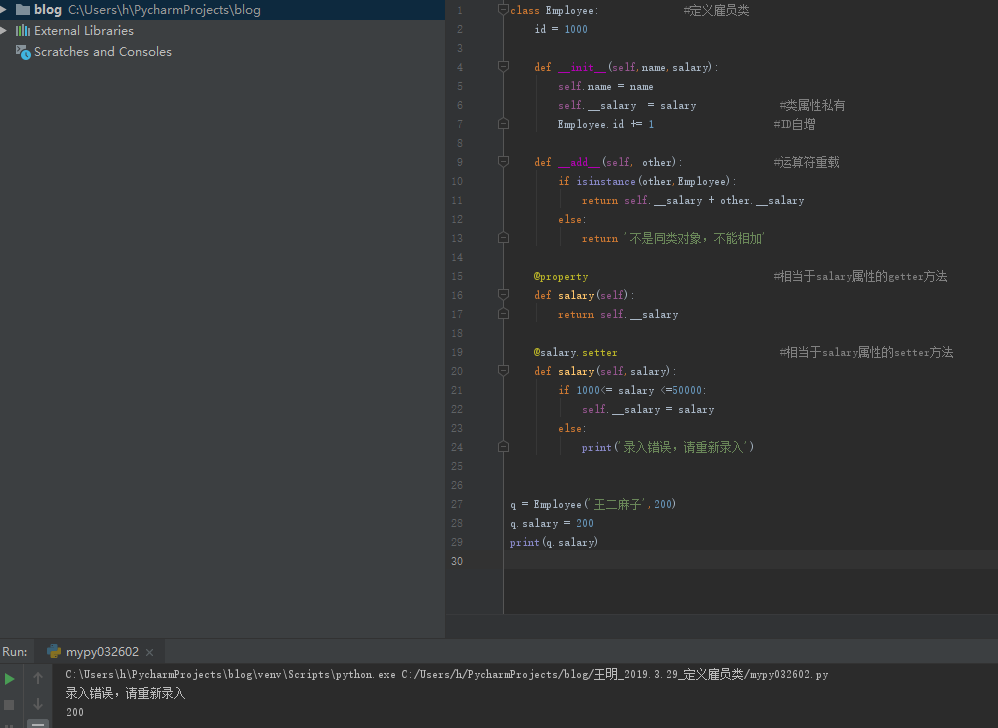Click the up arrow in Run console toolbar
Screen dimensions: 998x728
[38, 678]
